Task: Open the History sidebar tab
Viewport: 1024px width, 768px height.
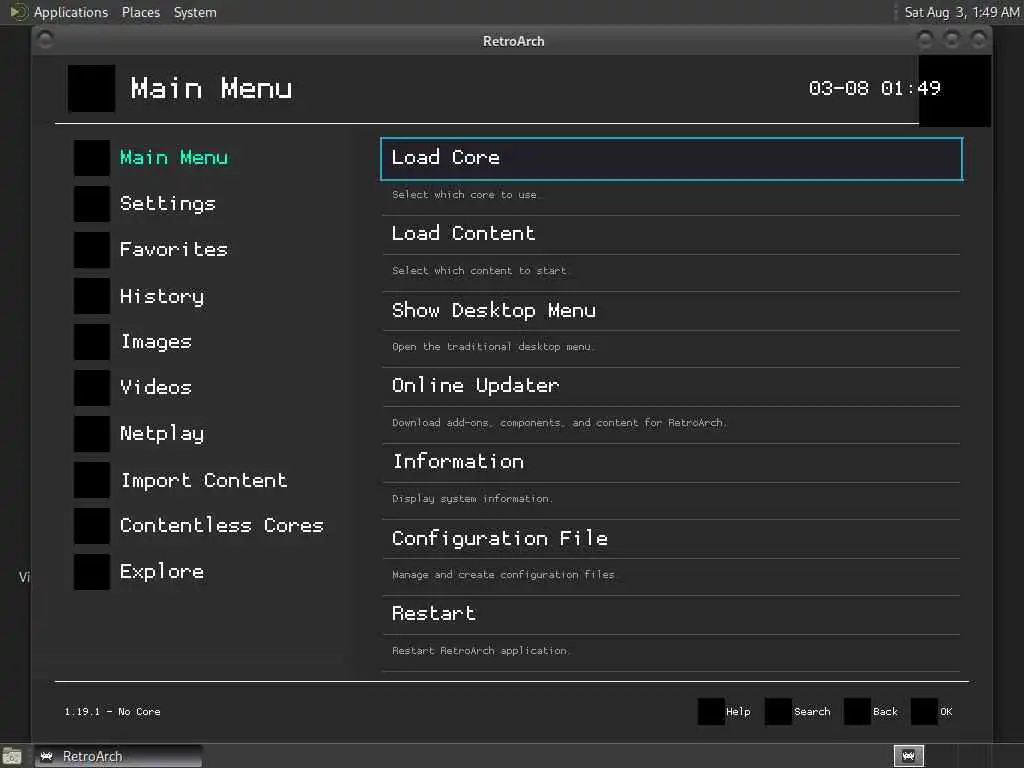Action: 162,296
